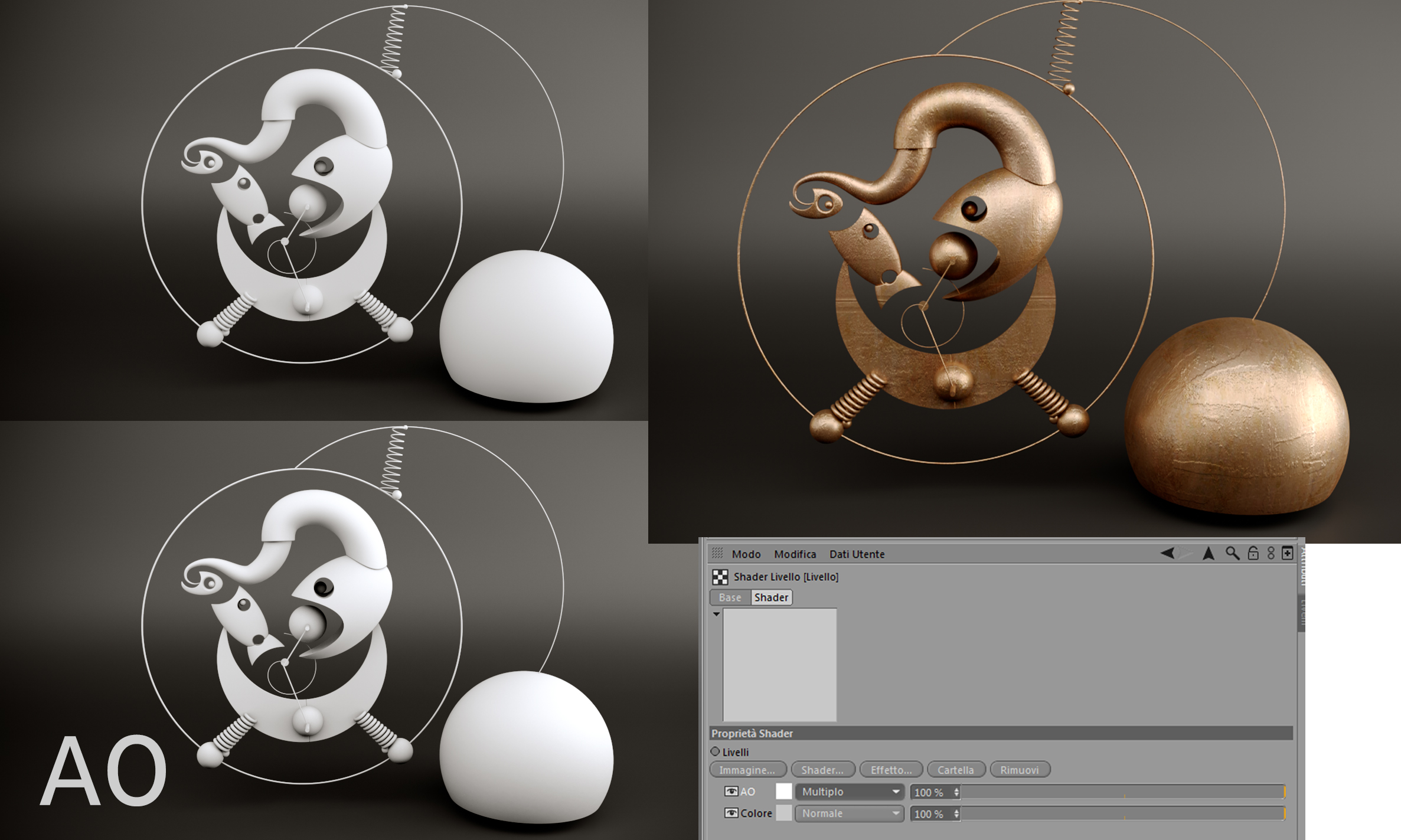
Task: Click the lock mode circles icon
Action: click(1271, 553)
